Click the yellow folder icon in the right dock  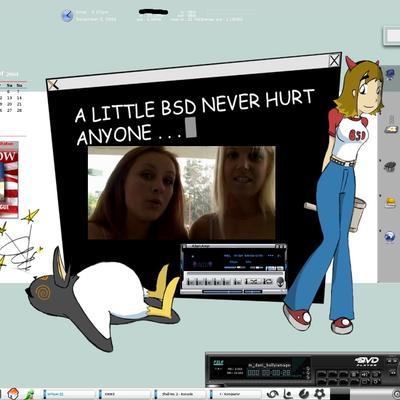(390, 202)
